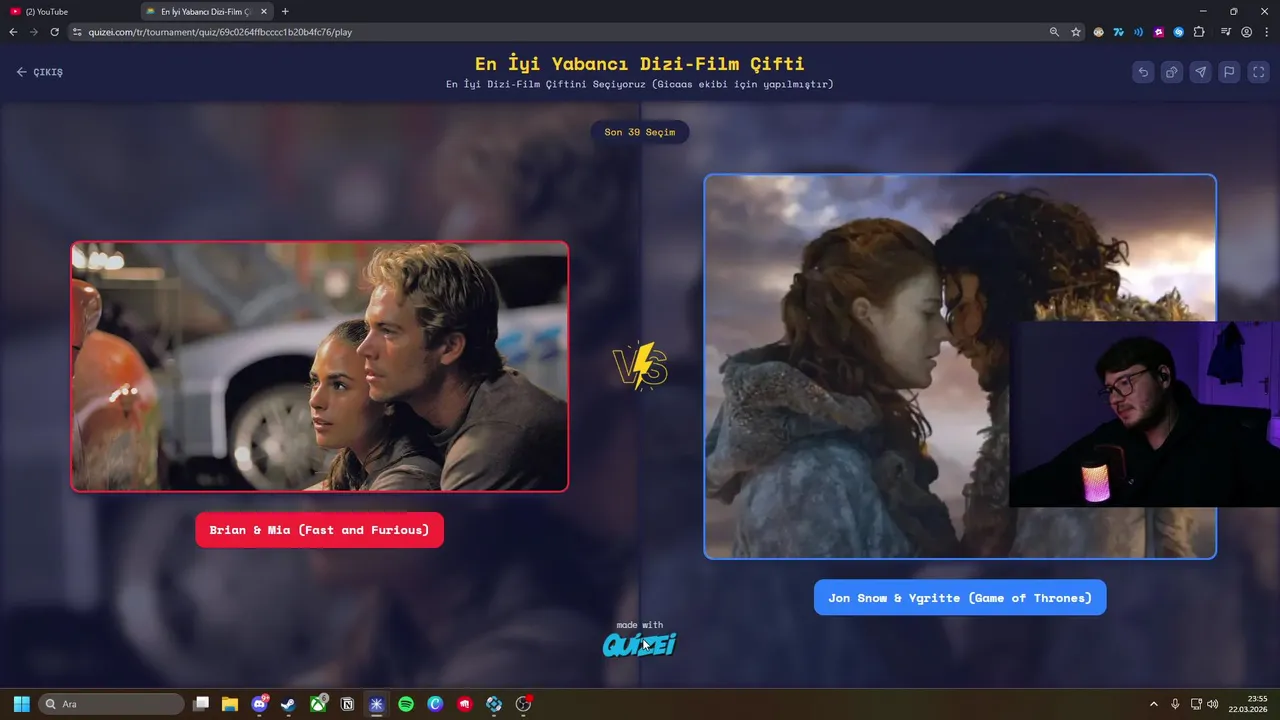Open site information icon in address bar
Viewport: 1280px width, 720px height.
[x=77, y=32]
